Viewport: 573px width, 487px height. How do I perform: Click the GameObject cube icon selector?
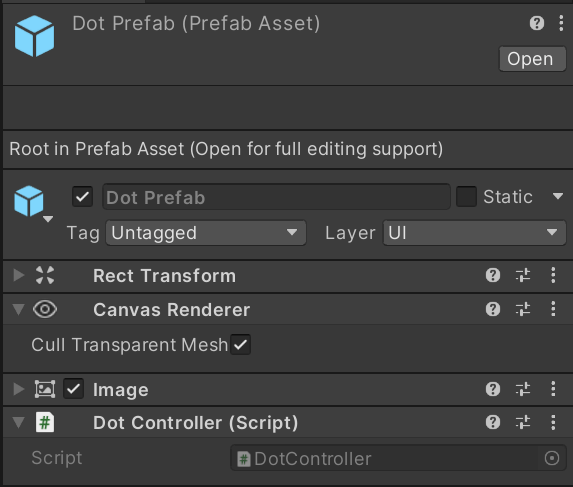[x=33, y=203]
